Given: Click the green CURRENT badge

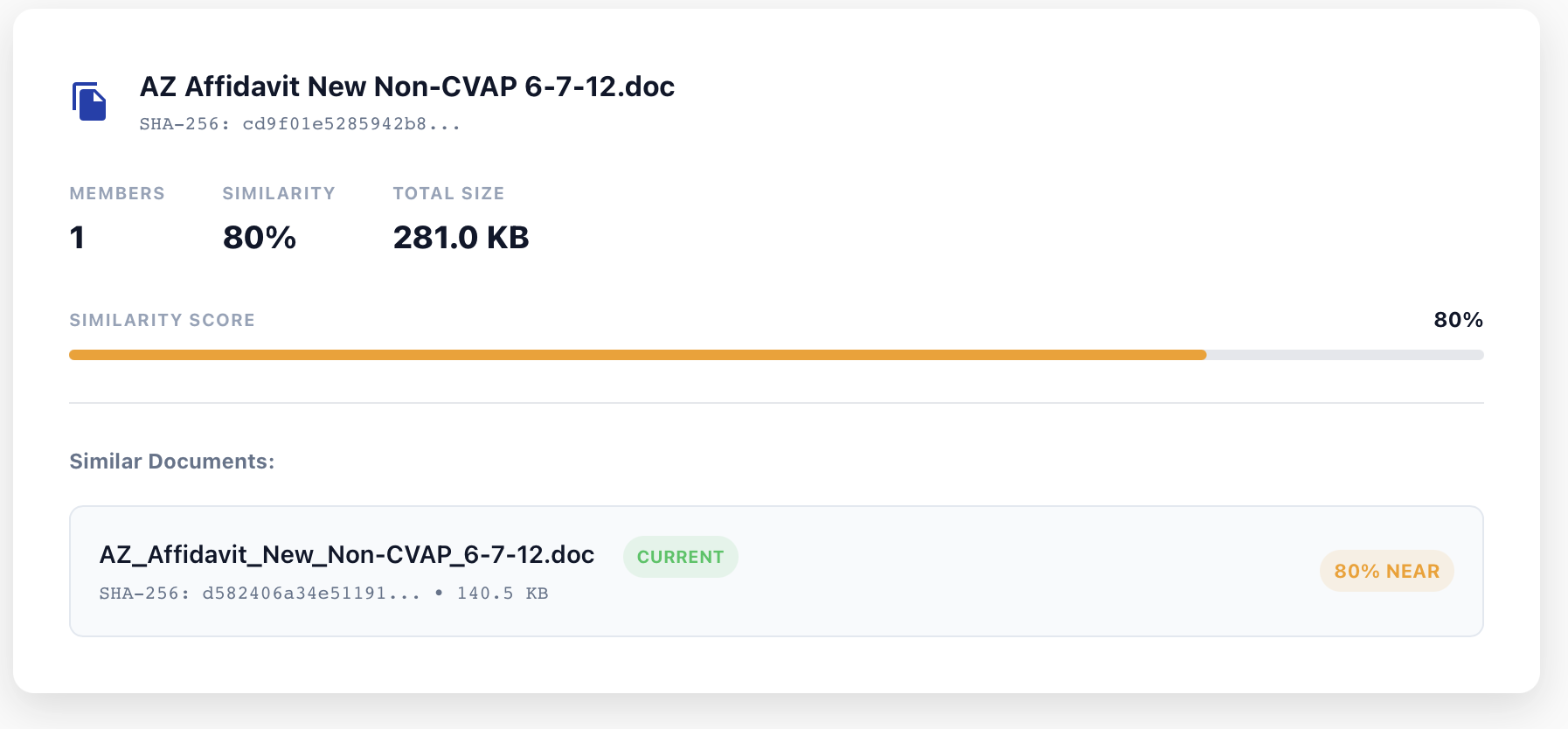Looking at the screenshot, I should pos(680,557).
